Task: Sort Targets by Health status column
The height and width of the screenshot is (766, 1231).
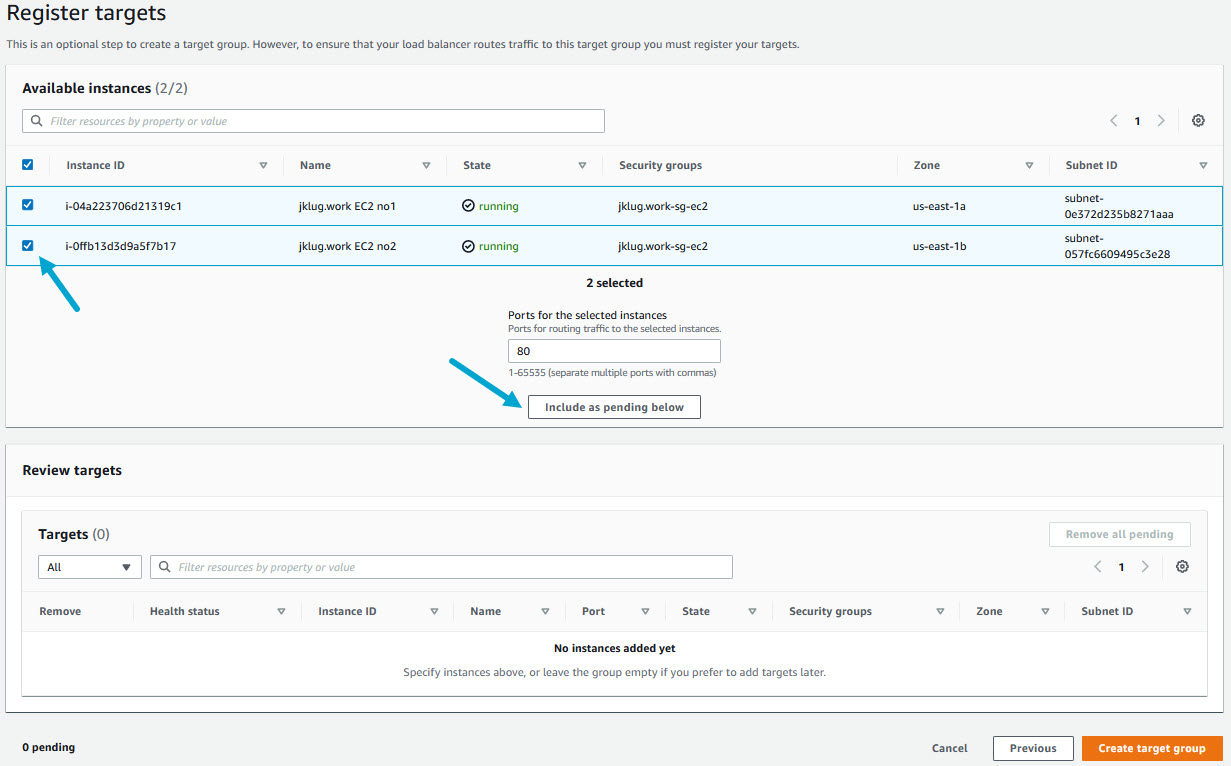Action: point(281,611)
